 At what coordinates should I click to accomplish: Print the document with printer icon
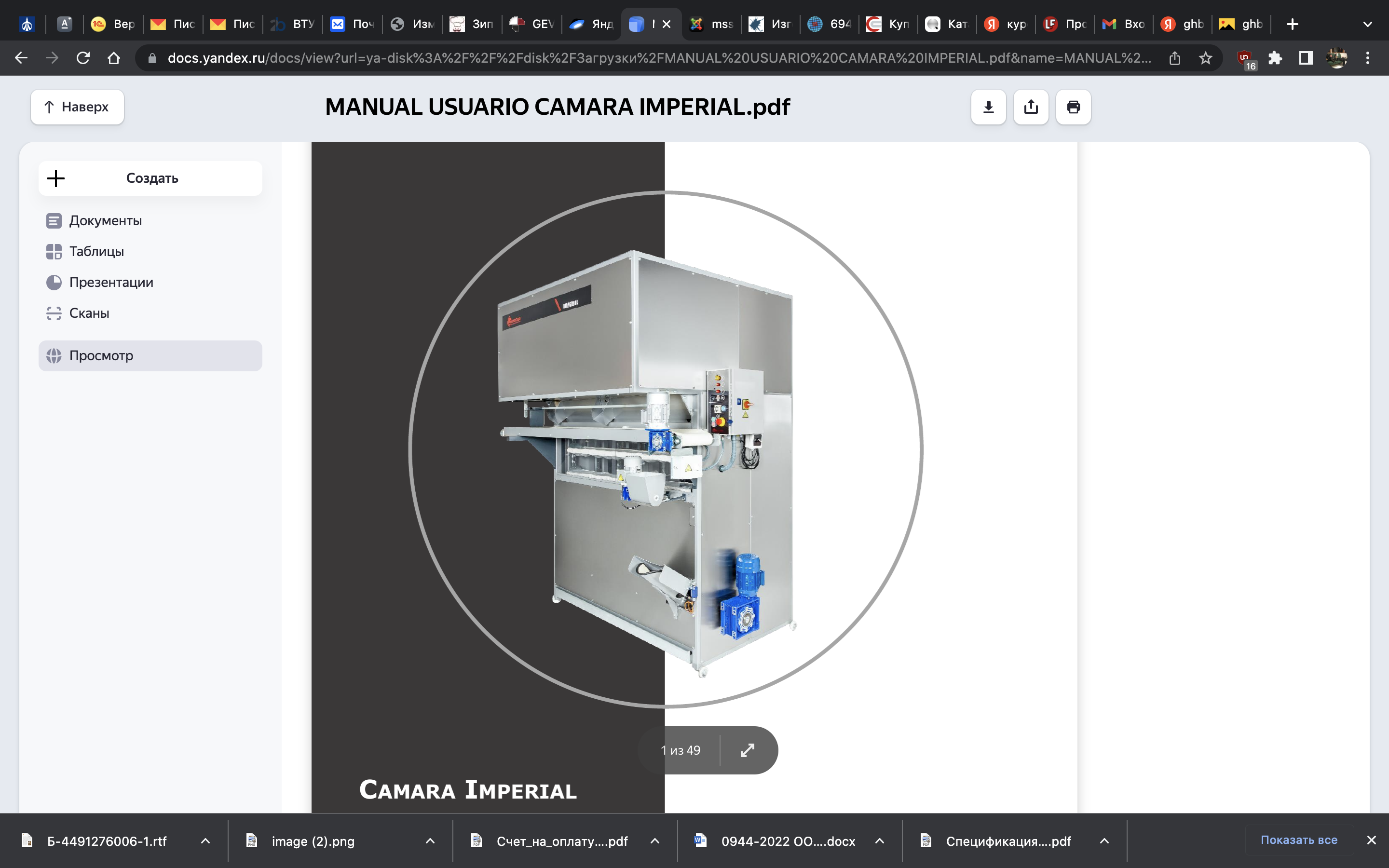tap(1073, 107)
